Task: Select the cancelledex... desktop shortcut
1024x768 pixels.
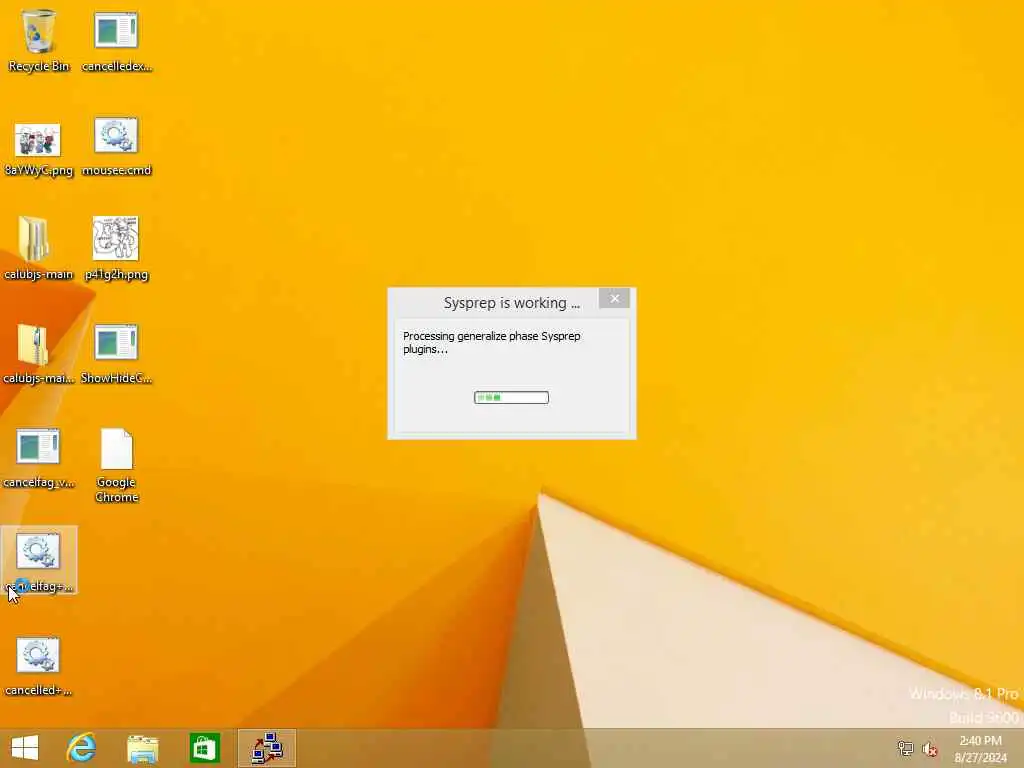Action: tap(116, 40)
